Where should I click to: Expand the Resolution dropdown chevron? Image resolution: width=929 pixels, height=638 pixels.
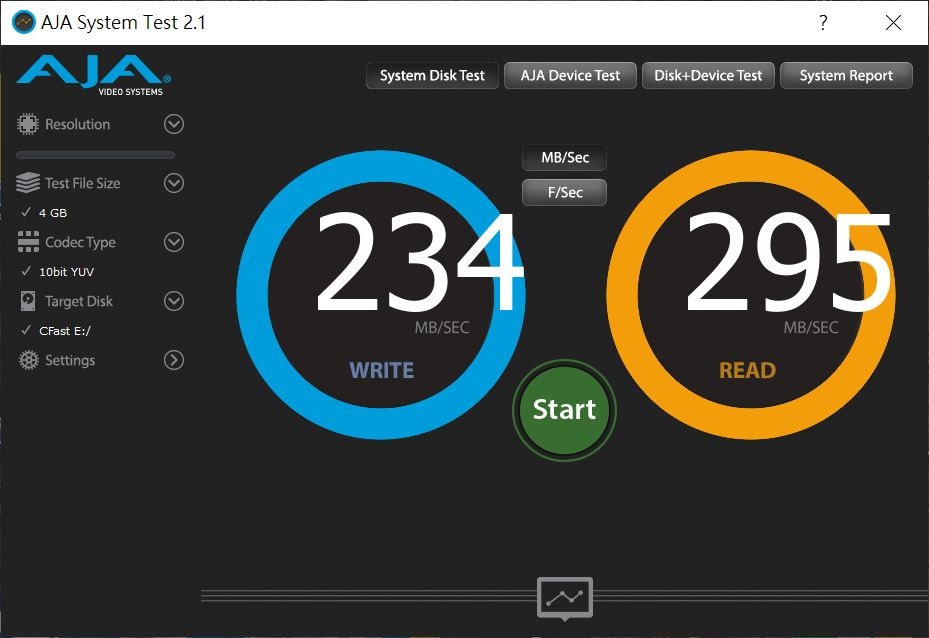pyautogui.click(x=174, y=124)
